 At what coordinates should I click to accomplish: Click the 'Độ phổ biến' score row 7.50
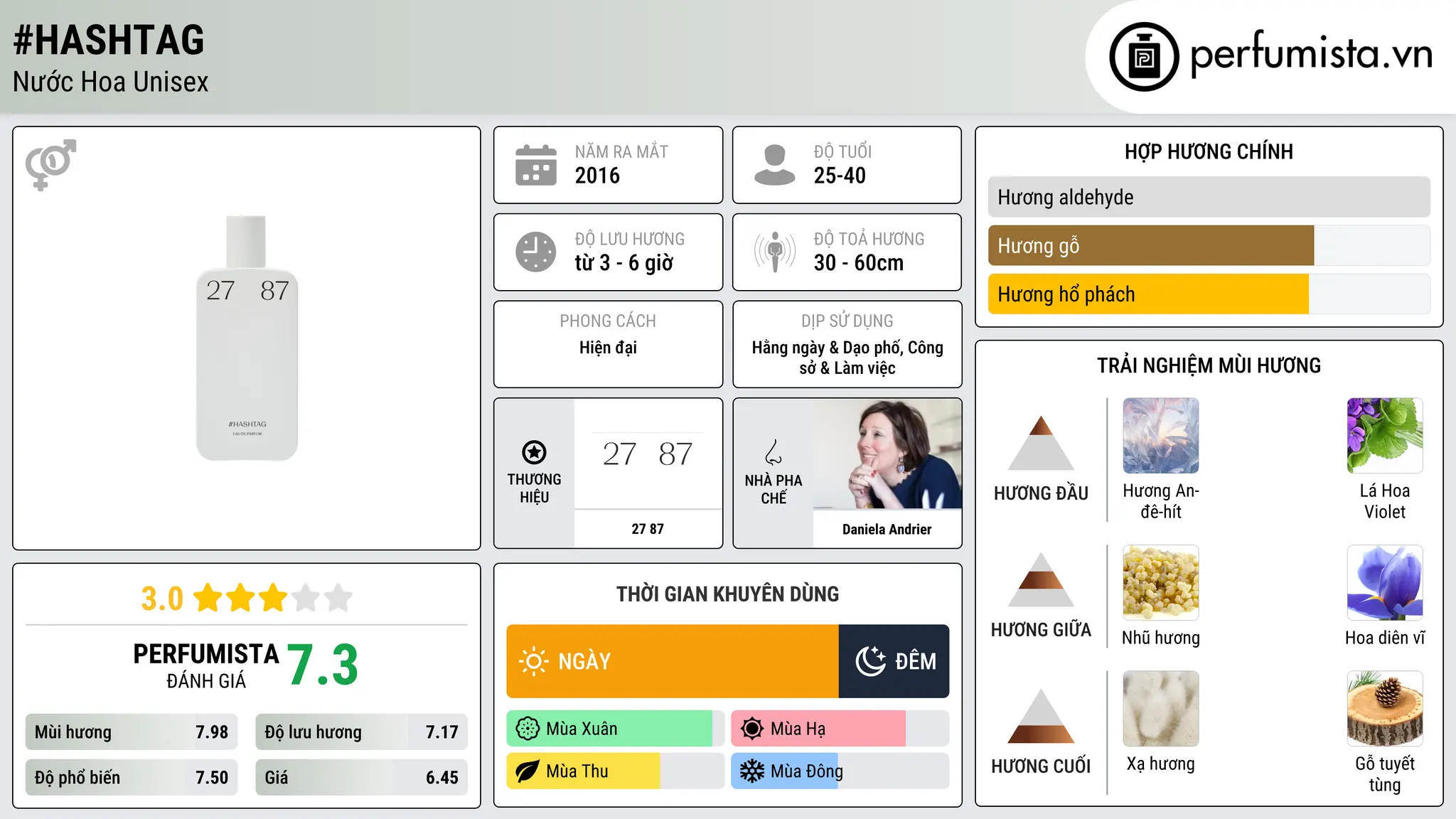(x=132, y=778)
